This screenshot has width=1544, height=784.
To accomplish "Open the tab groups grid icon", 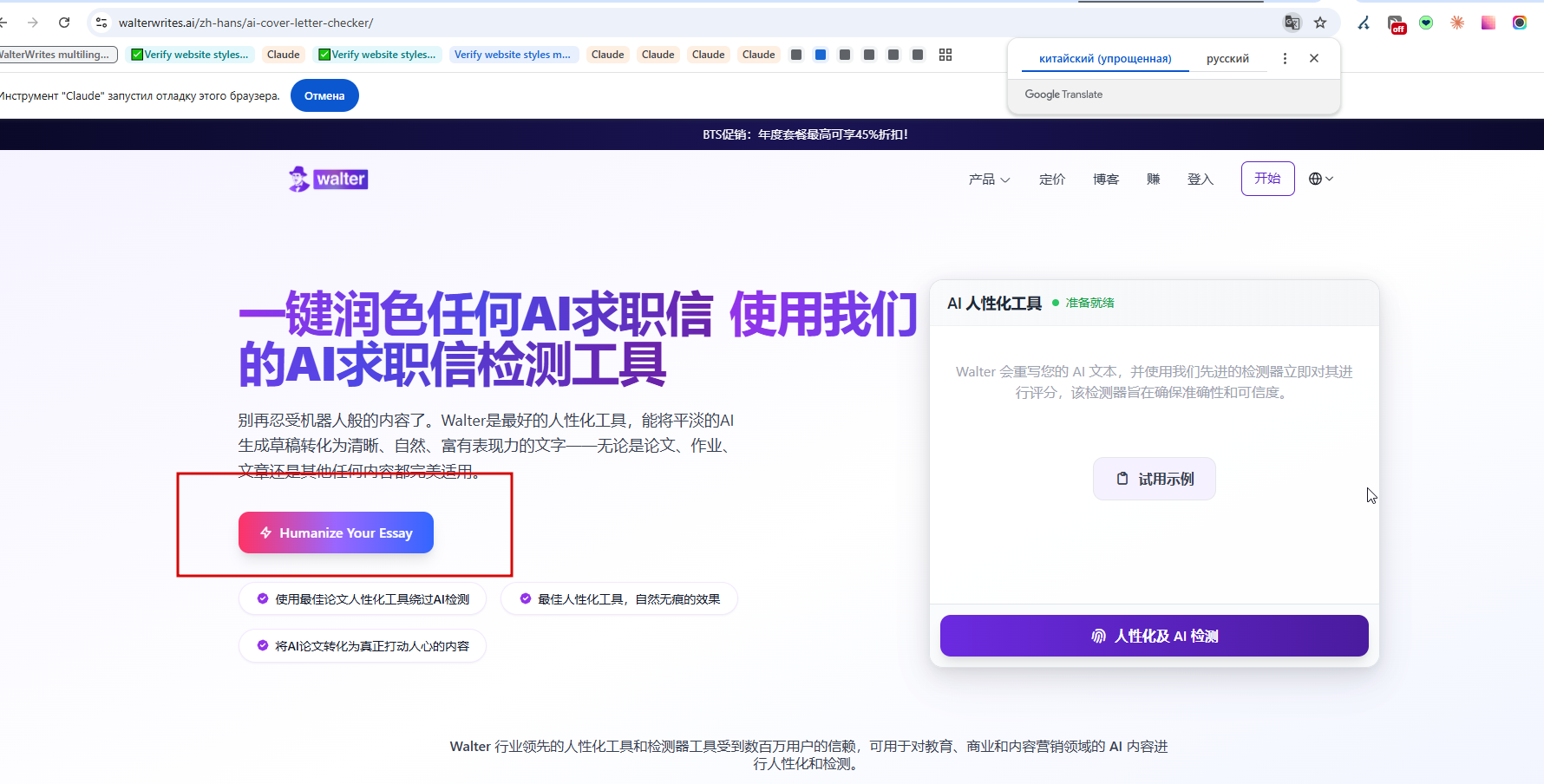I will pyautogui.click(x=945, y=55).
